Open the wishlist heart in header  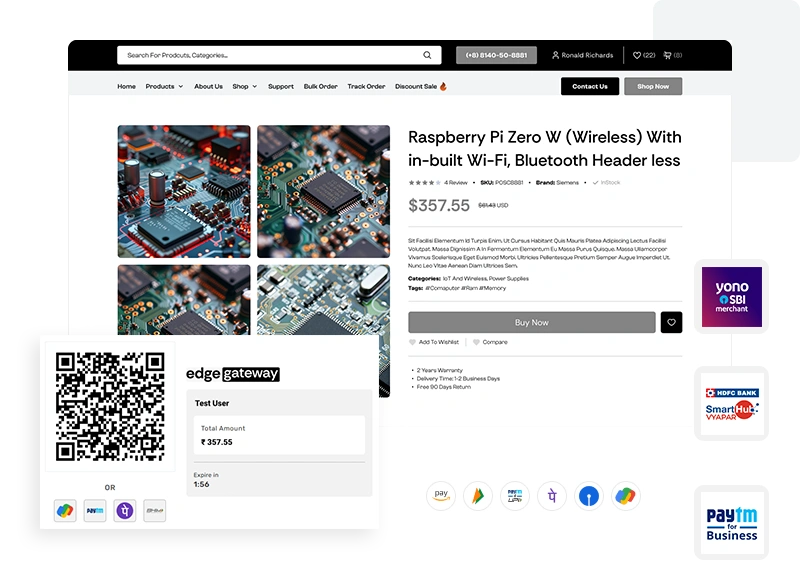click(637, 55)
